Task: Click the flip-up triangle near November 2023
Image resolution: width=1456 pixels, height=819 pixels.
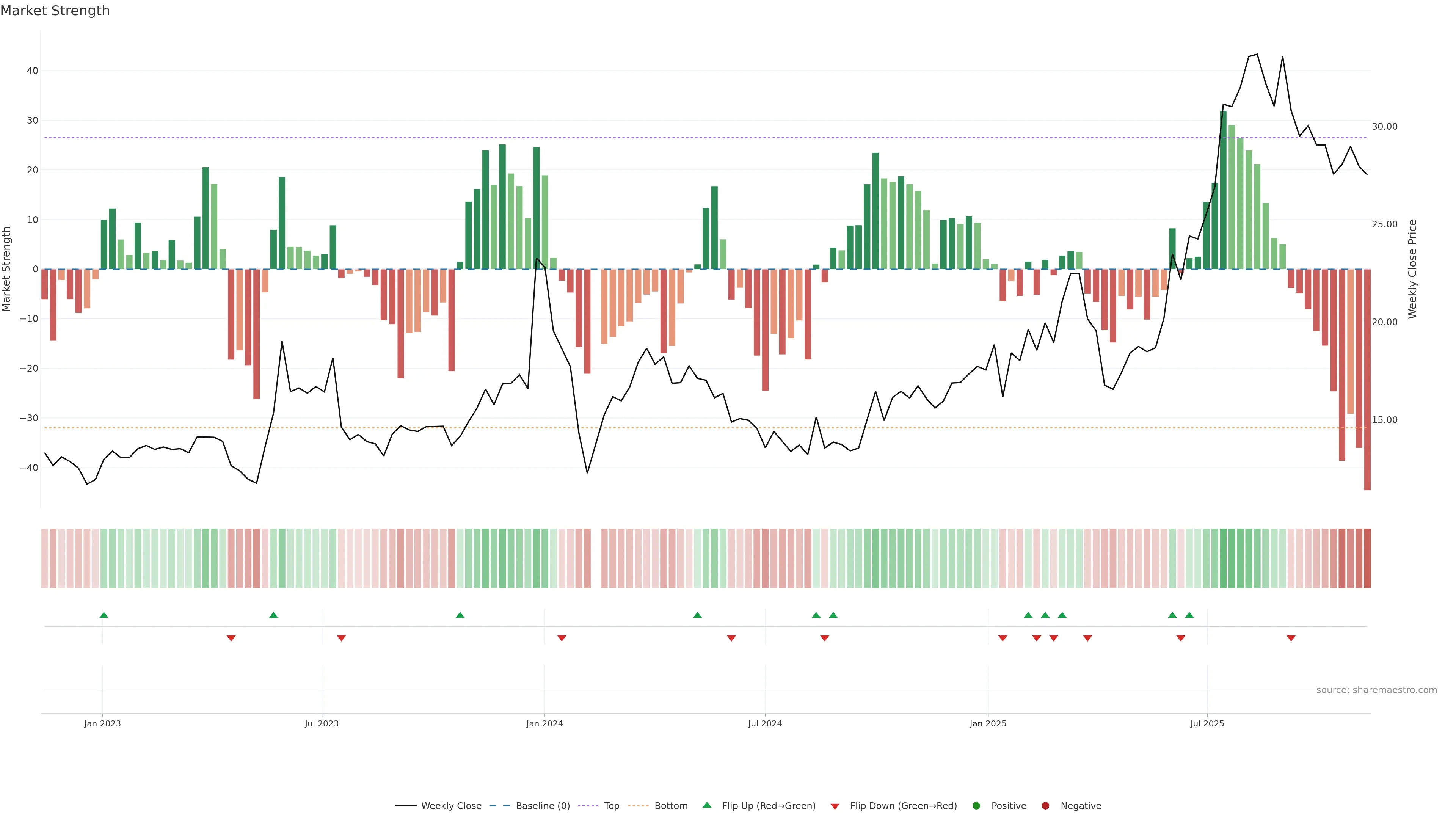Action: point(460,615)
